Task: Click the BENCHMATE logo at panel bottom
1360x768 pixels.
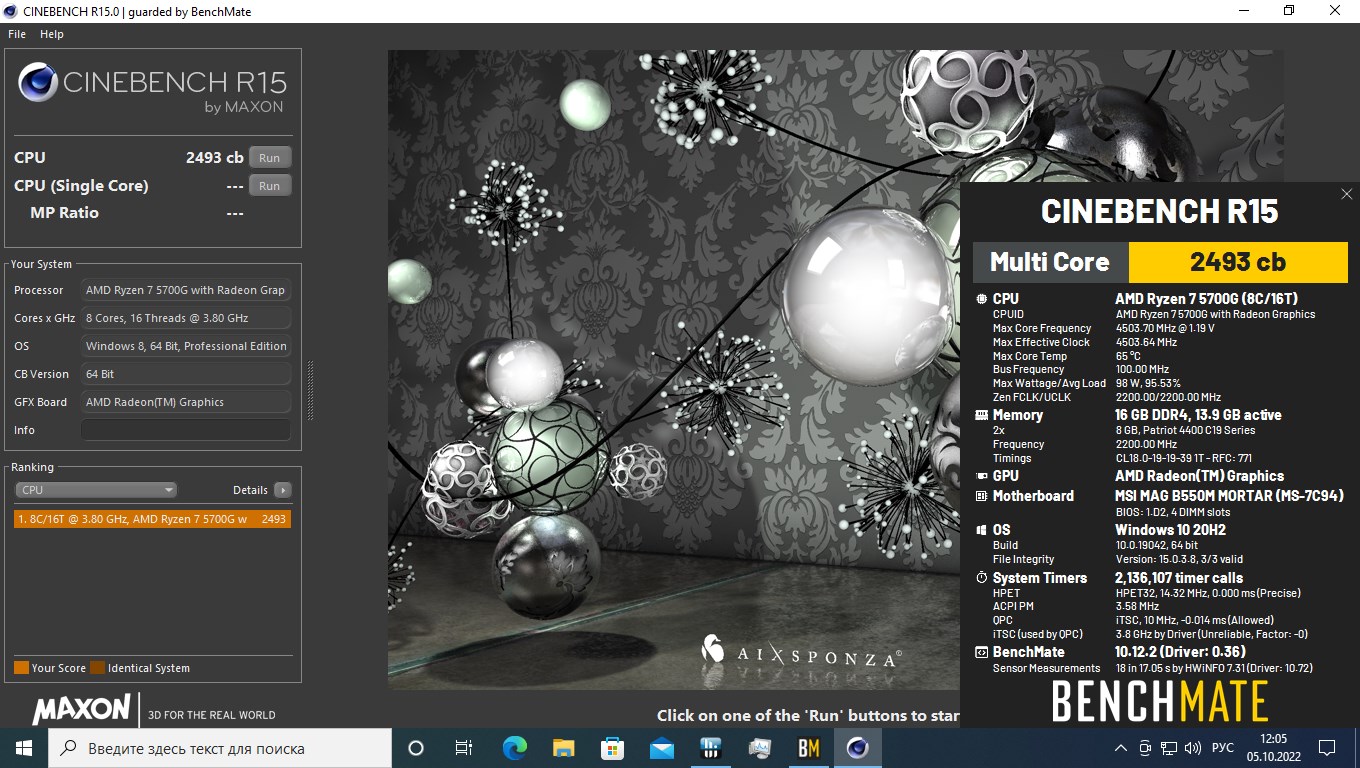Action: click(x=1160, y=702)
